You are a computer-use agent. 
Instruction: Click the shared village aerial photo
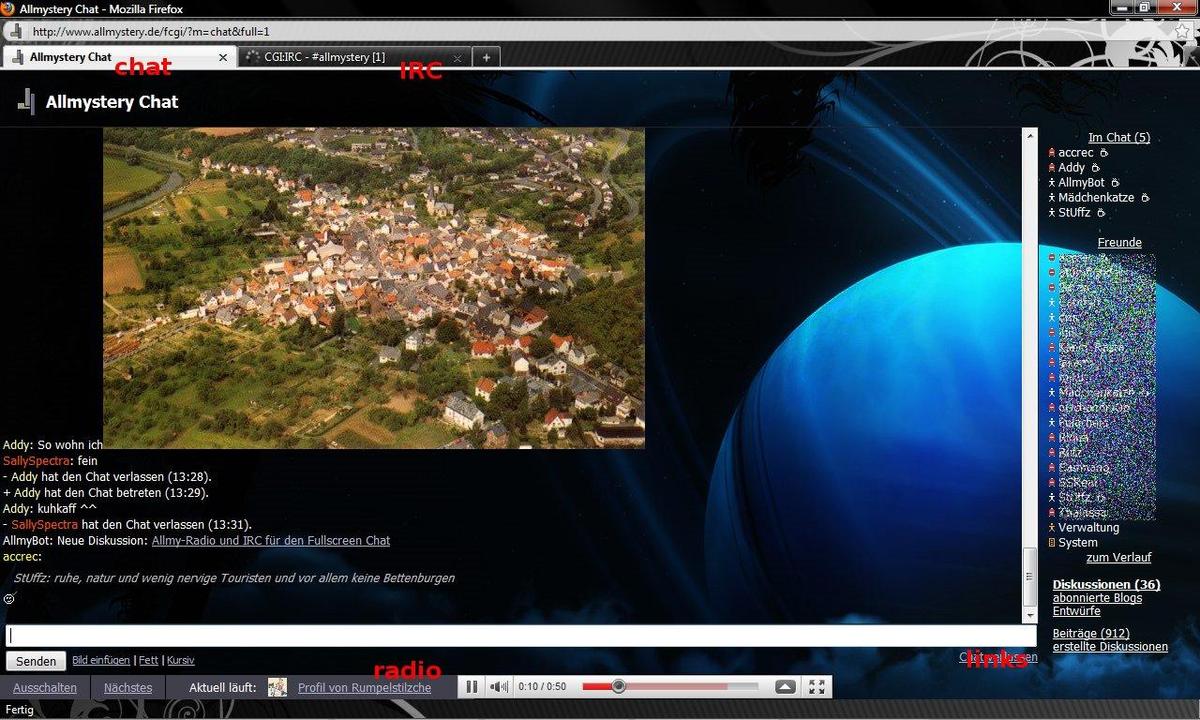pos(374,288)
